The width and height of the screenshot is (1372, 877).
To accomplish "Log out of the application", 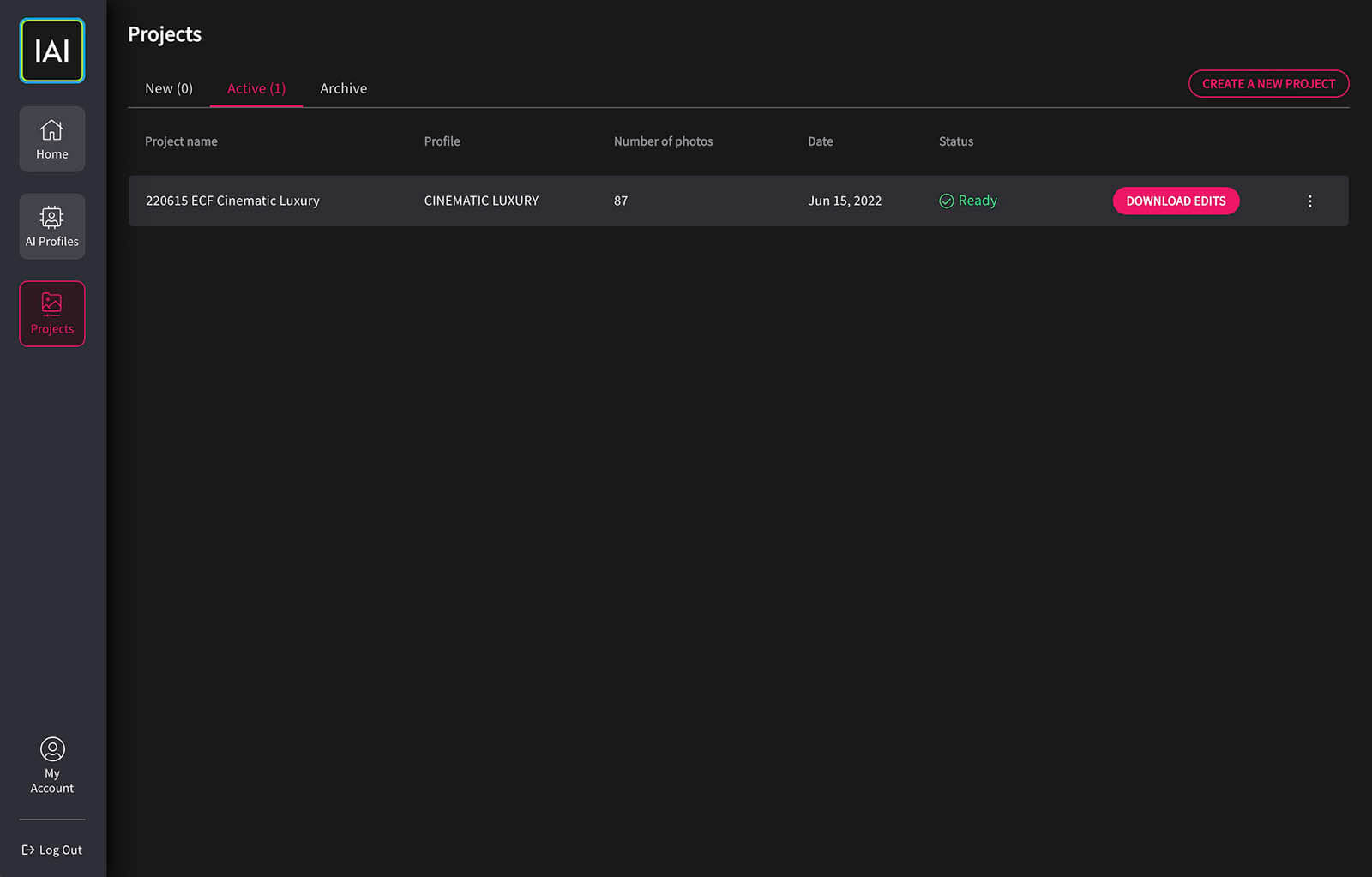I will (52, 850).
